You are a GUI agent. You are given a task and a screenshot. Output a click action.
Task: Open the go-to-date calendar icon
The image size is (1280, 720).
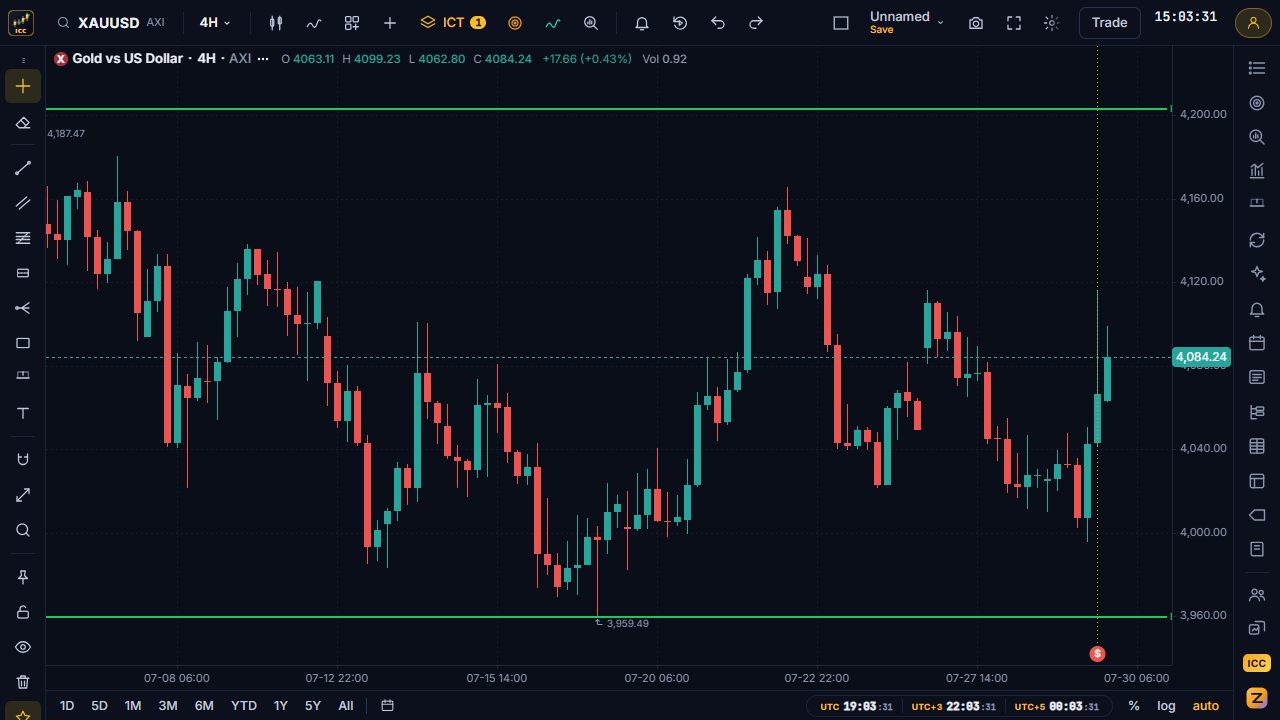coord(387,705)
